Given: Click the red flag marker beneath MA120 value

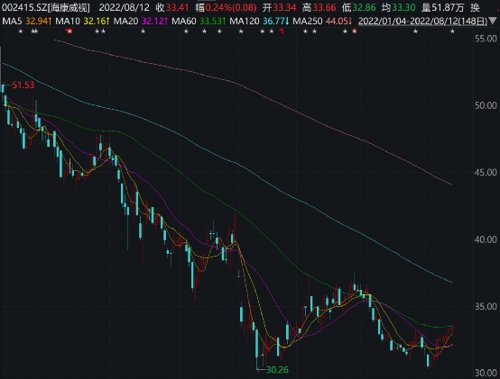Looking at the screenshot, I should click(282, 32).
